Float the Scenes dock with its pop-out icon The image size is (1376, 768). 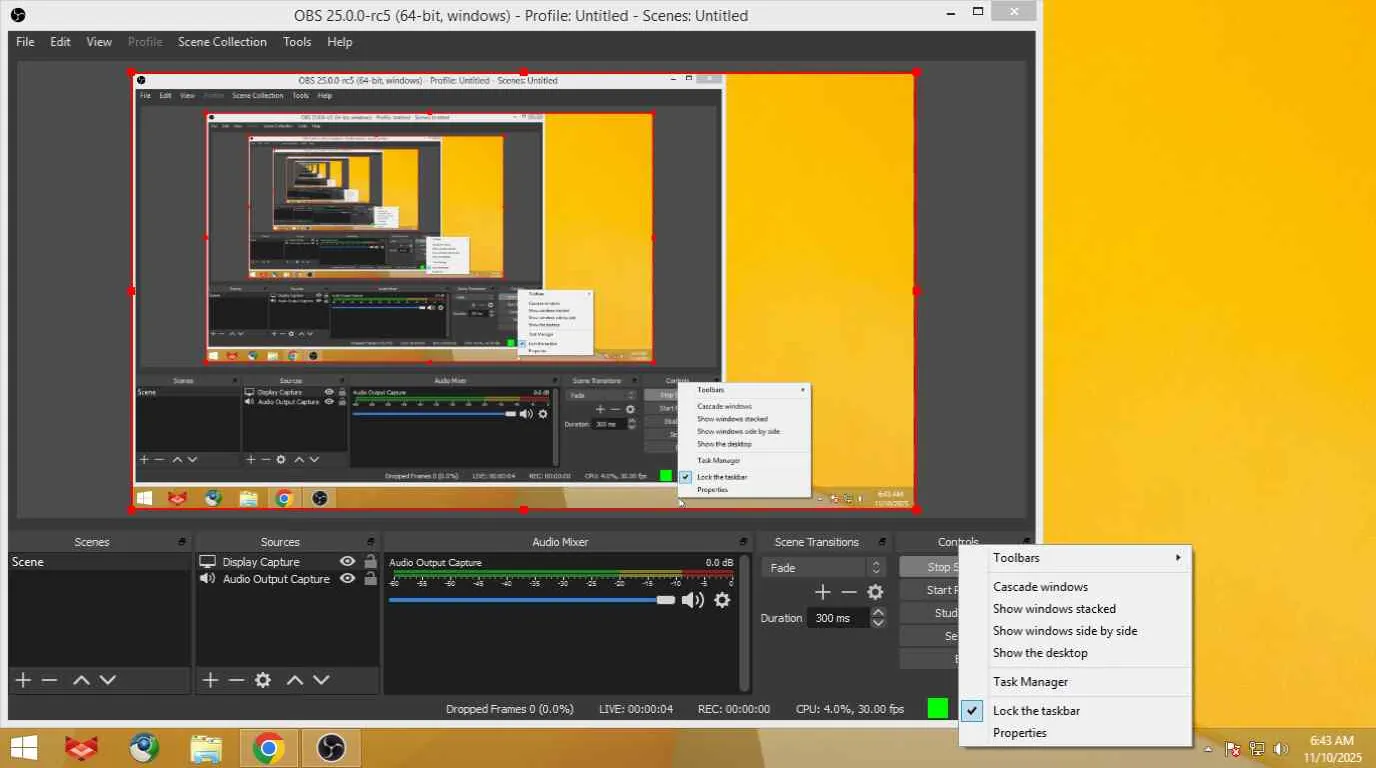182,542
